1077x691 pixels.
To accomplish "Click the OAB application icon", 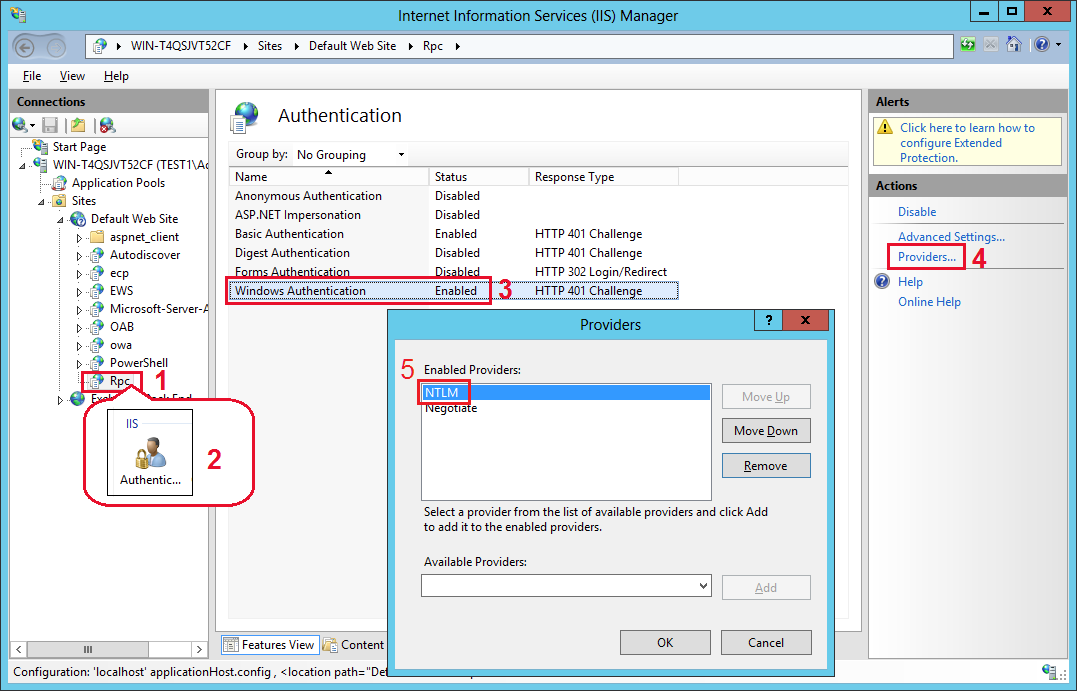I will click(x=97, y=327).
